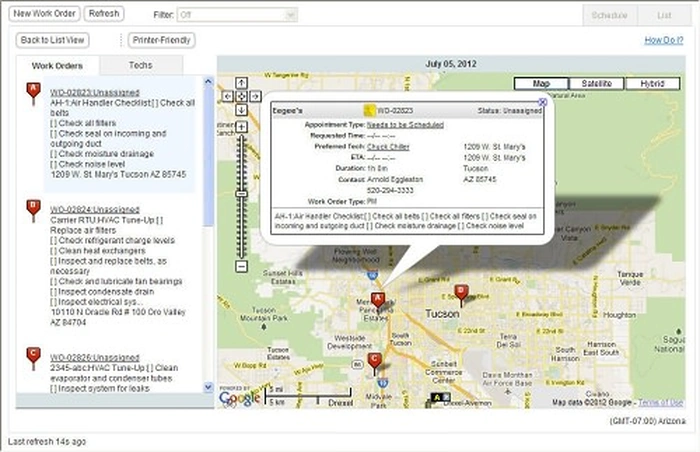The image size is (700, 452).
Task: Click address text 10110 N Oracle Rd # 100
Action: (101, 312)
